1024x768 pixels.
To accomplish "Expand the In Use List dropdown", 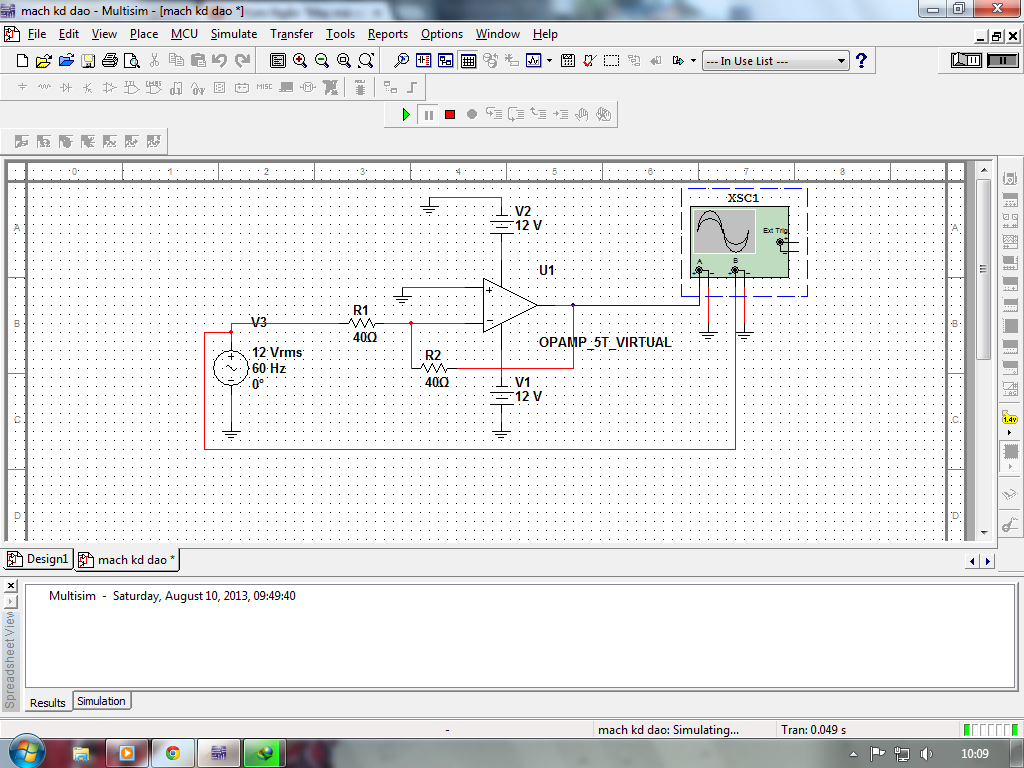I will (841, 61).
